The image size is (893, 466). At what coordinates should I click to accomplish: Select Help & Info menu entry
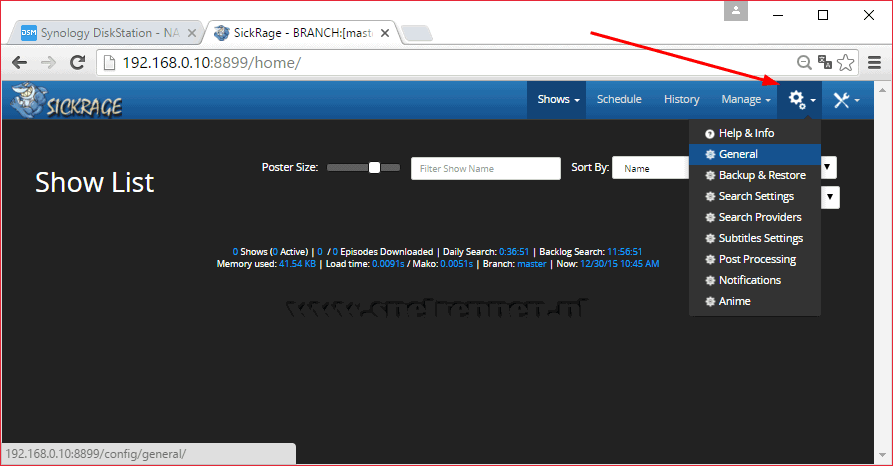(755, 133)
